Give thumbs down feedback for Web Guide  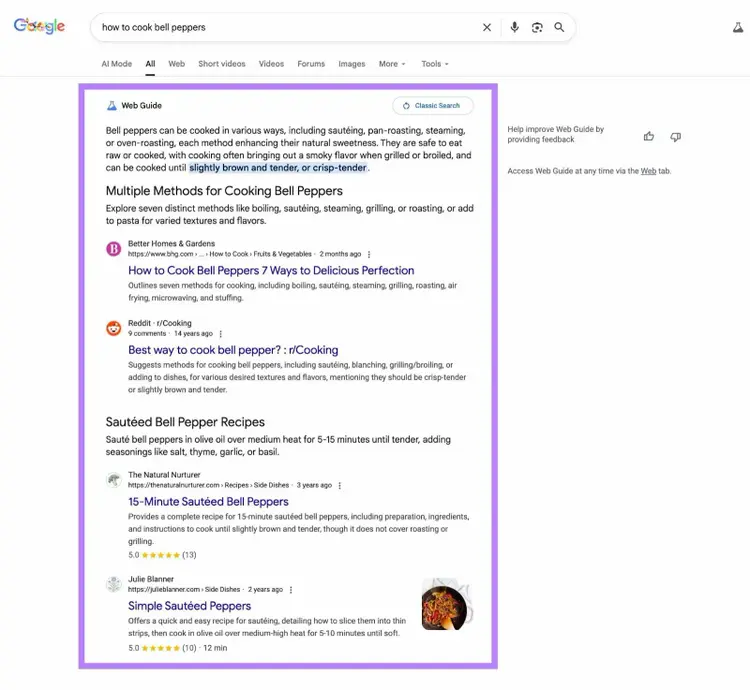pos(675,137)
